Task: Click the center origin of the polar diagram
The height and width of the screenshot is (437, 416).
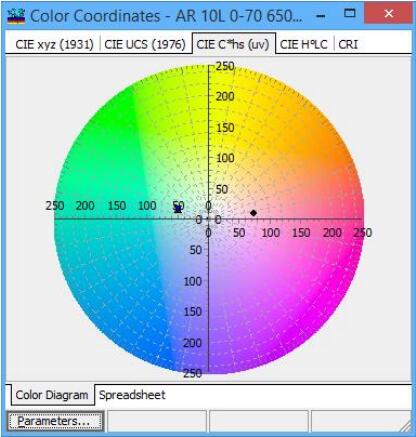Action: [208, 219]
